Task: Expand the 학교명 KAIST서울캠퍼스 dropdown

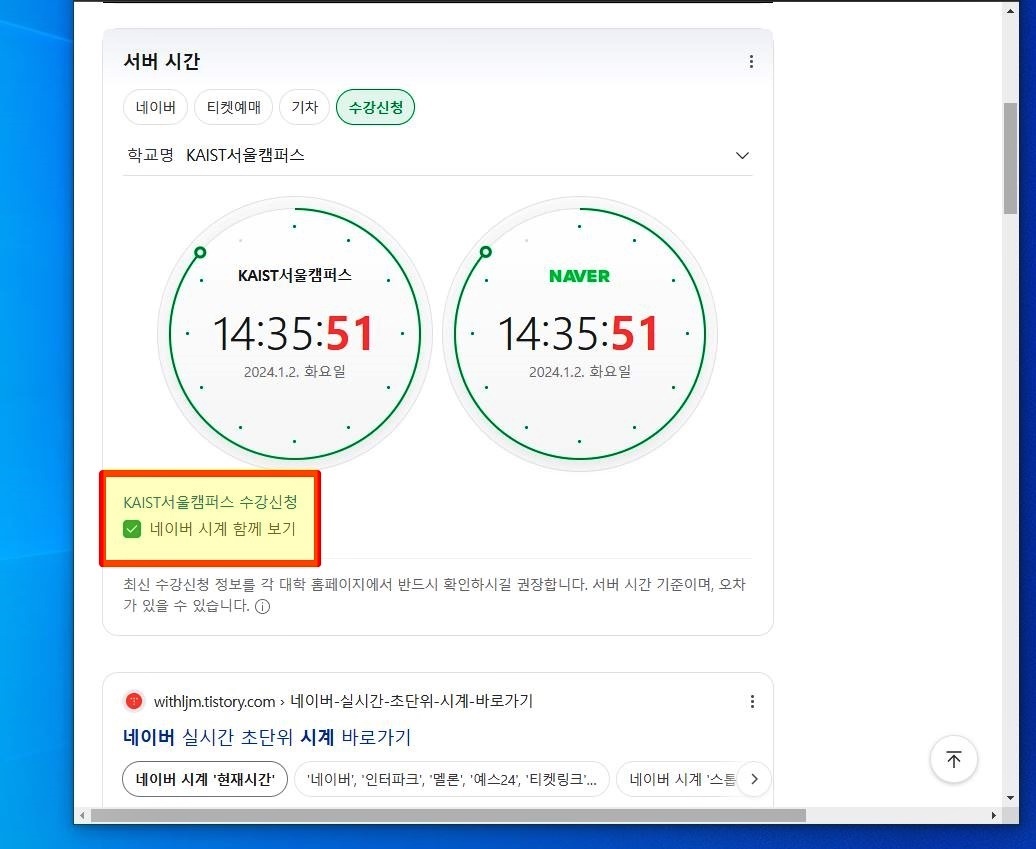Action: click(437, 155)
